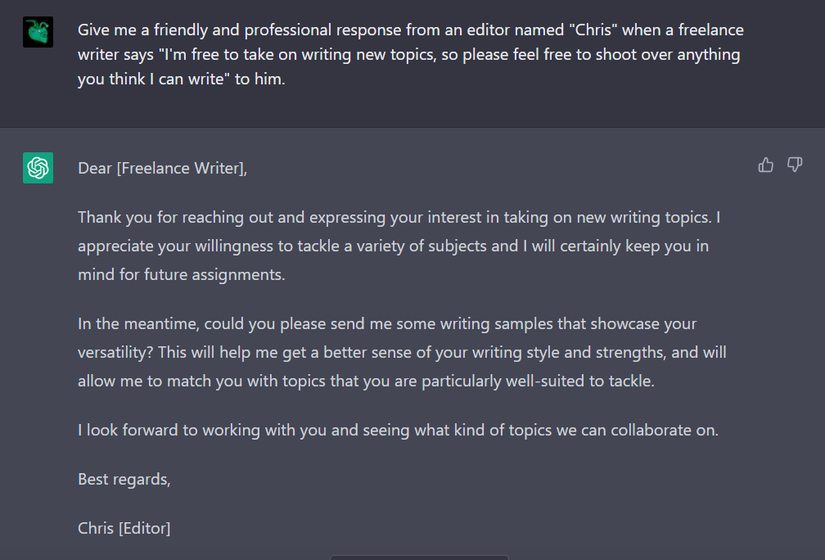Click the "Chris [Editor]" signature line

pyautogui.click(x=124, y=527)
